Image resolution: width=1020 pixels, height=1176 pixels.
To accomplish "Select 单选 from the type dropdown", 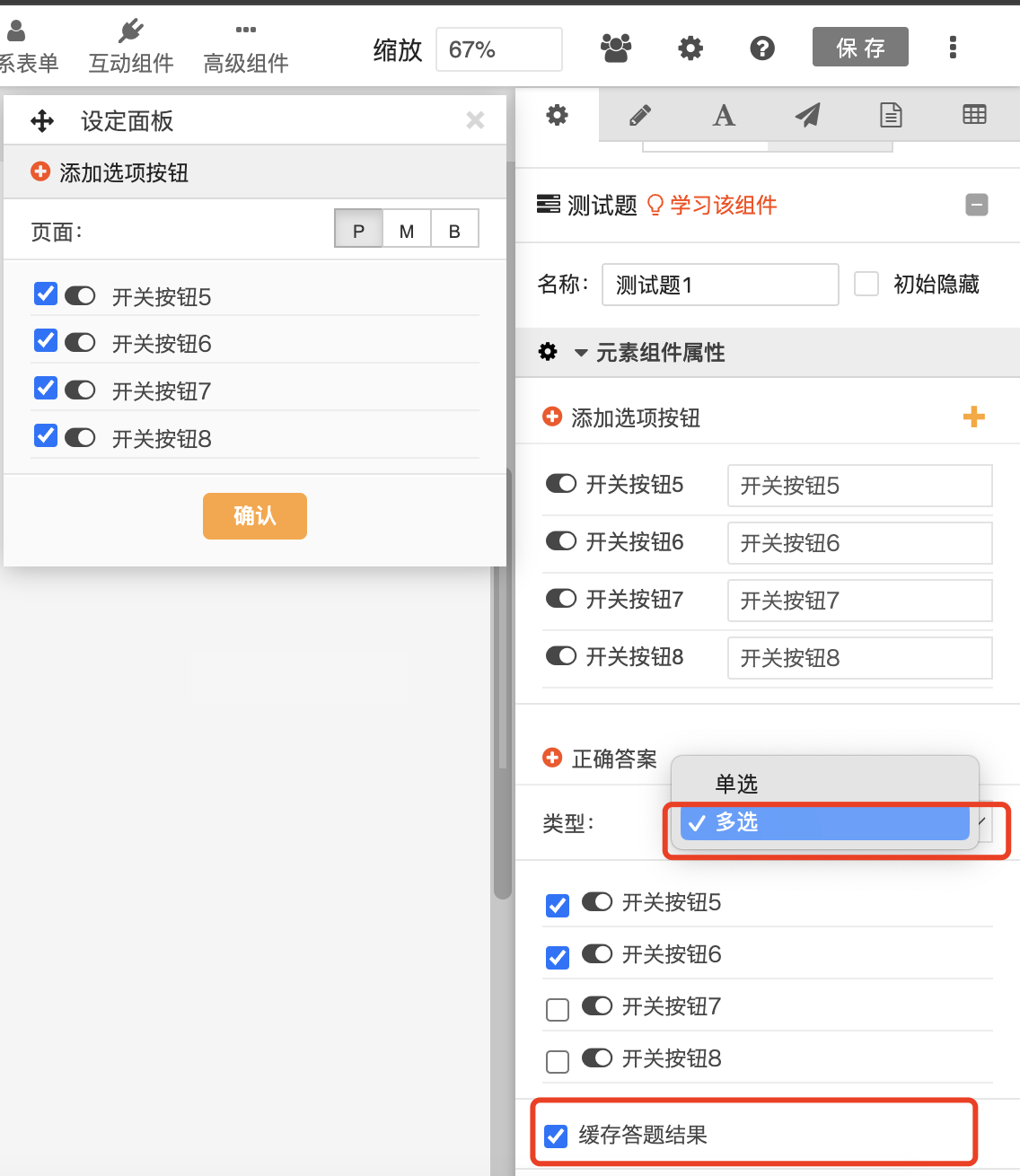I will 735,783.
